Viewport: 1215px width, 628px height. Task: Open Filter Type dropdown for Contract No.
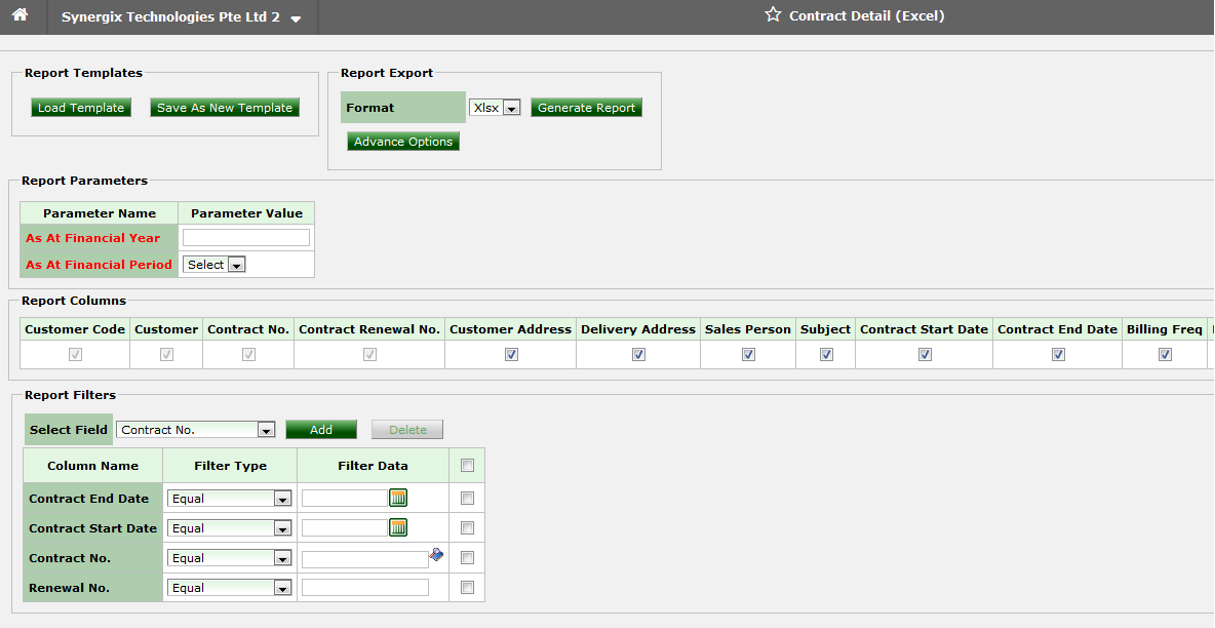[x=283, y=557]
